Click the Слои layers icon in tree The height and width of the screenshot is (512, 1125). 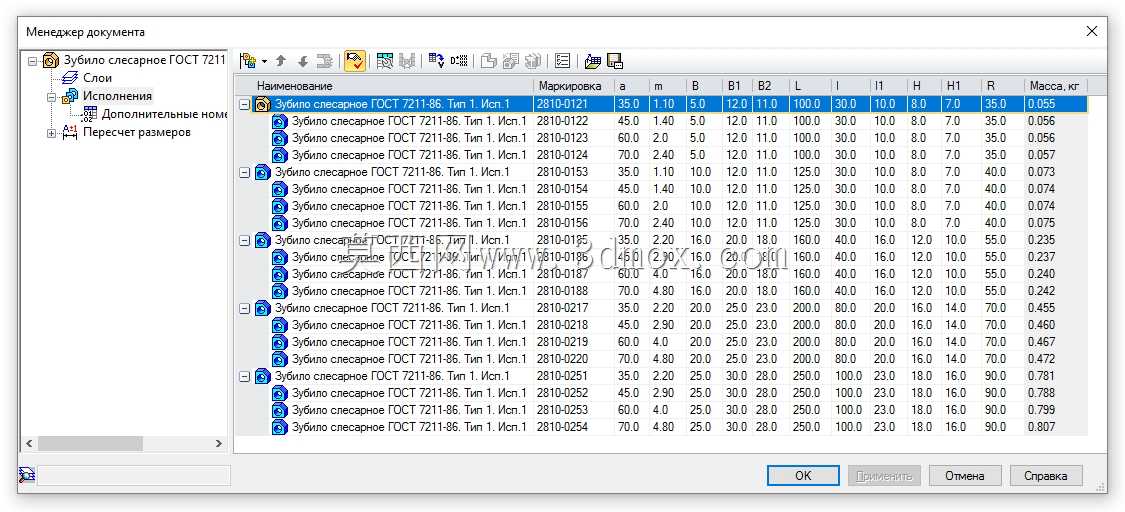(70, 78)
